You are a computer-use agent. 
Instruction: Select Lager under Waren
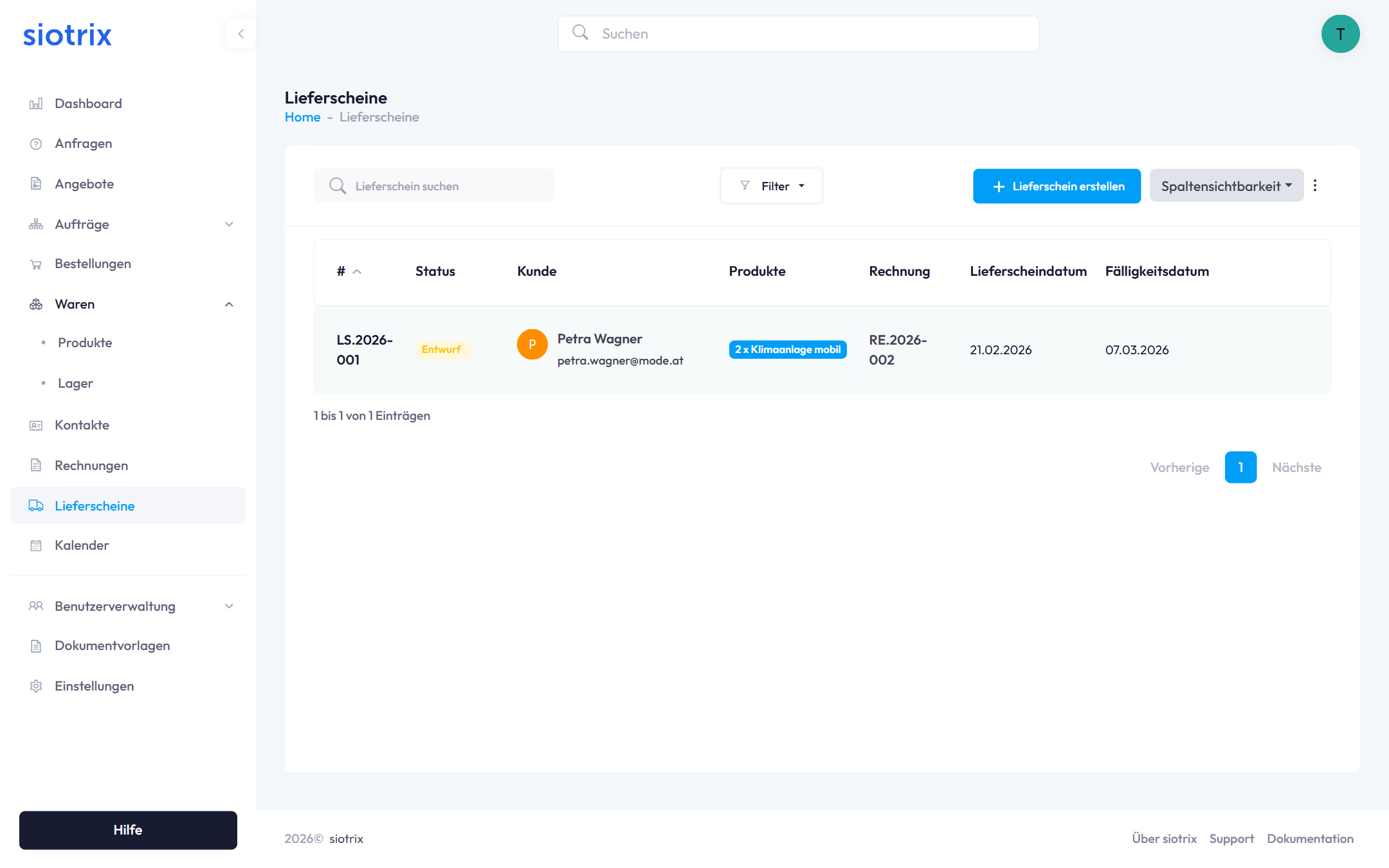(75, 383)
